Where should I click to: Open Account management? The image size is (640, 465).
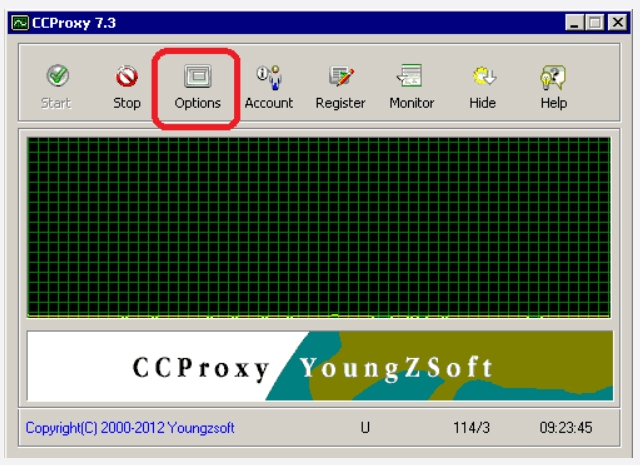pos(269,87)
